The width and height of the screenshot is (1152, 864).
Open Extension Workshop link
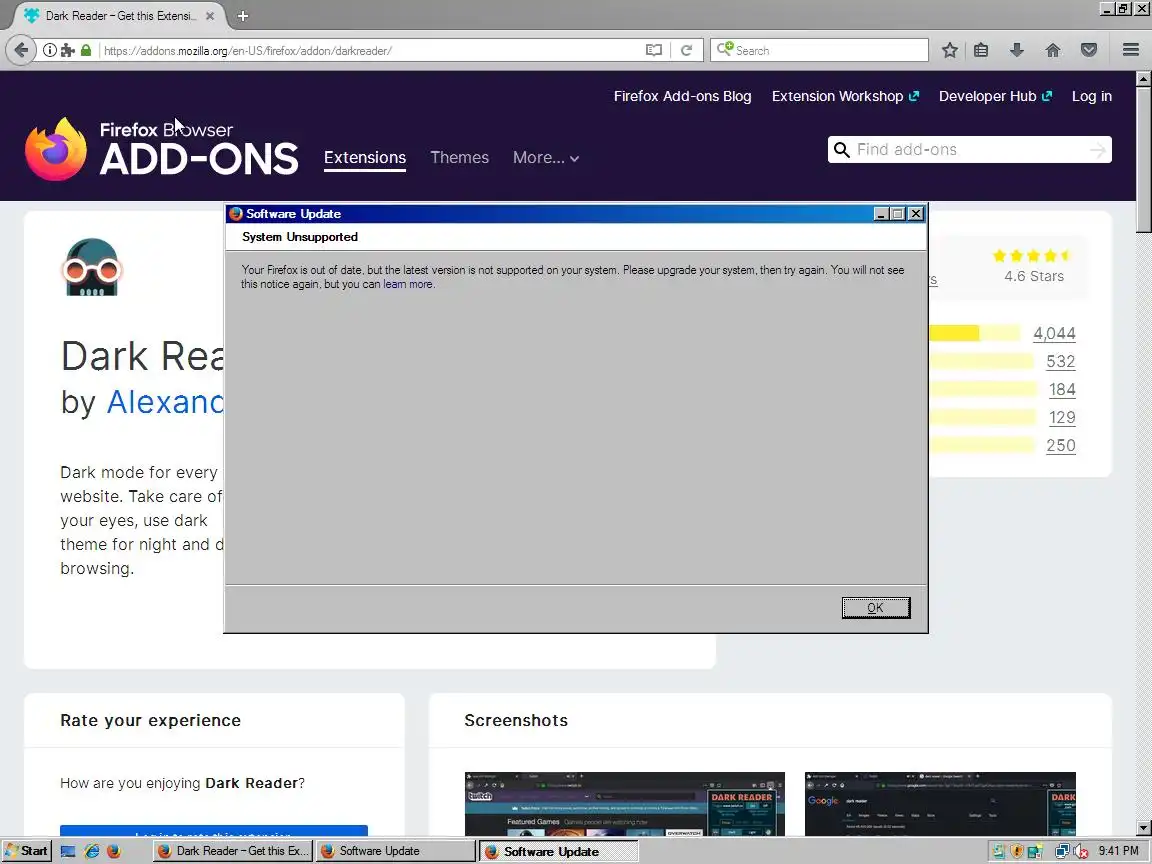[x=845, y=96]
